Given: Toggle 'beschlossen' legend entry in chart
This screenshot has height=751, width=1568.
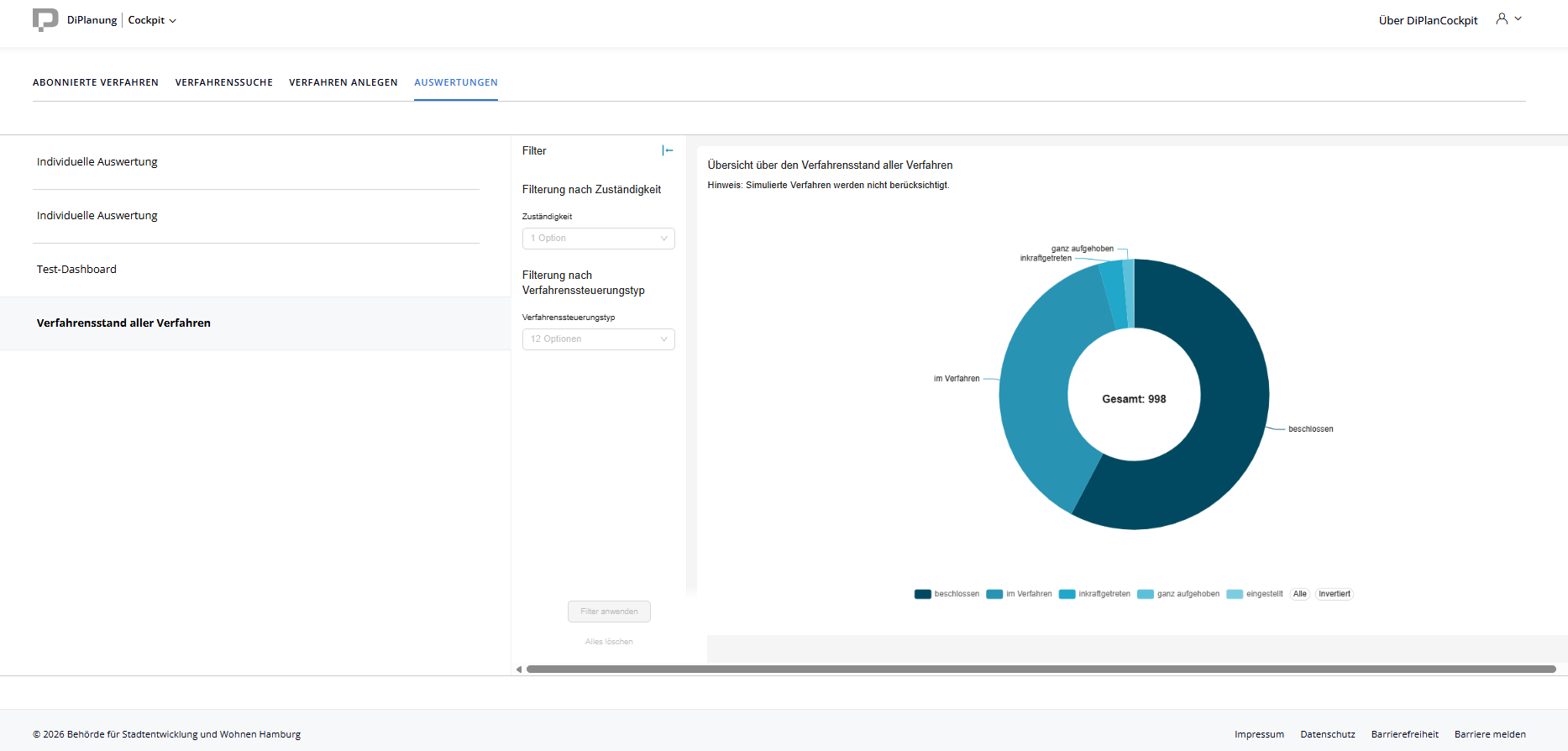Looking at the screenshot, I should coord(947,594).
